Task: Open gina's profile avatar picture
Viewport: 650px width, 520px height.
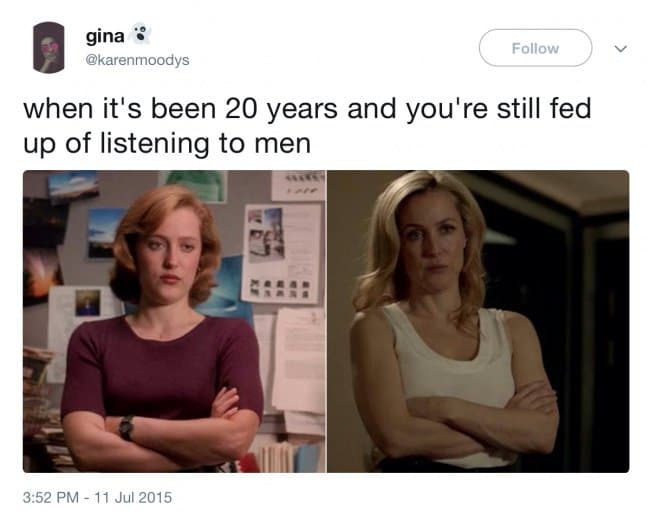Action: 49,48
